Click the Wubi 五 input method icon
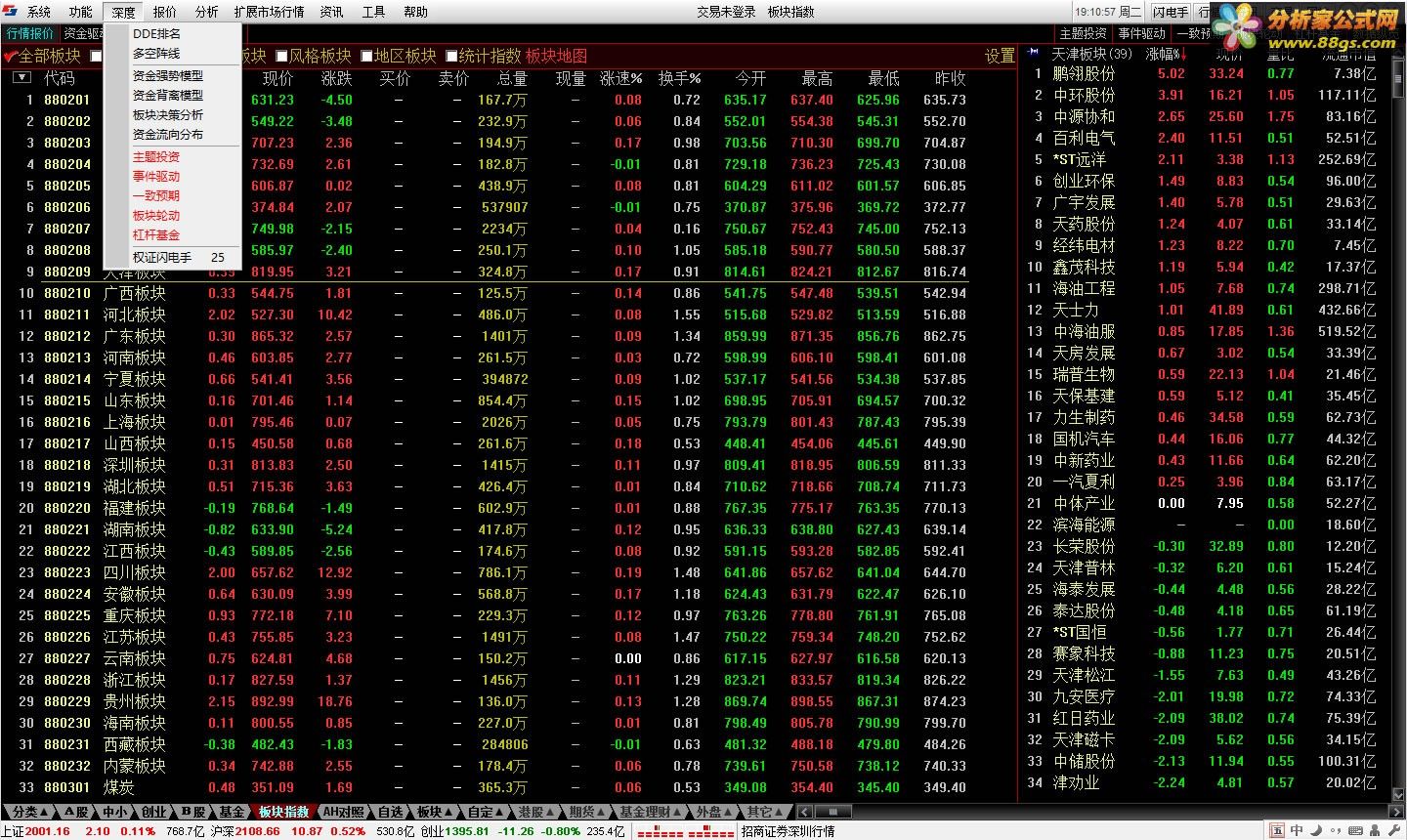Screen dimensions: 1407x840 [x=1277, y=830]
